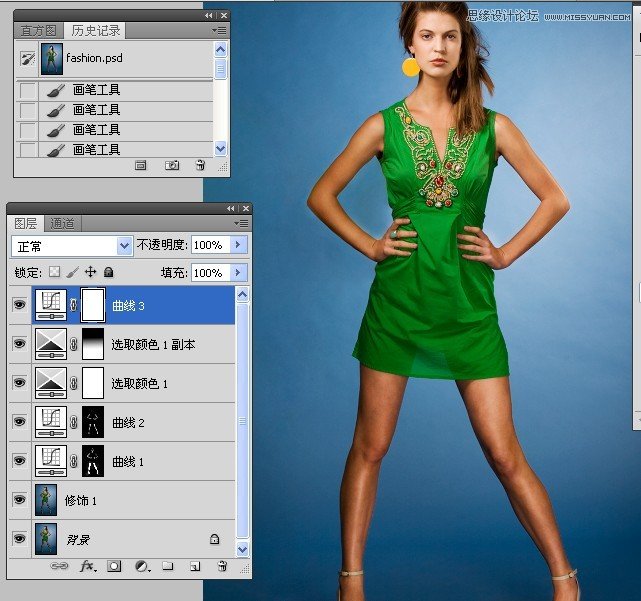Image resolution: width=641 pixels, height=601 pixels.
Task: Click History list scroll up arrow
Action: (x=220, y=50)
